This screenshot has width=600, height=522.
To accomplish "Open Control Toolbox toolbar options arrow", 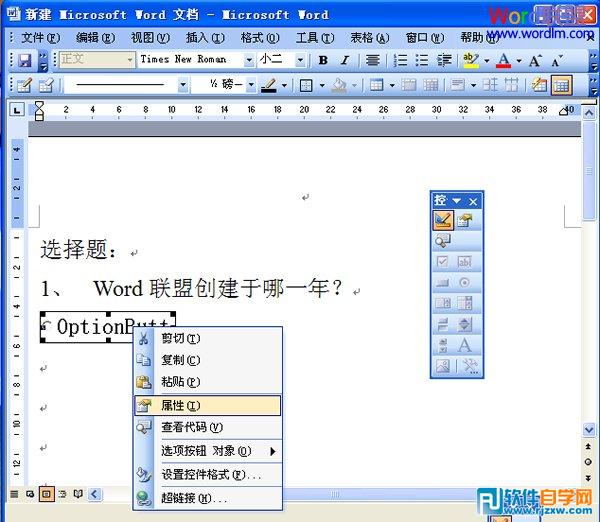I will click(x=457, y=201).
